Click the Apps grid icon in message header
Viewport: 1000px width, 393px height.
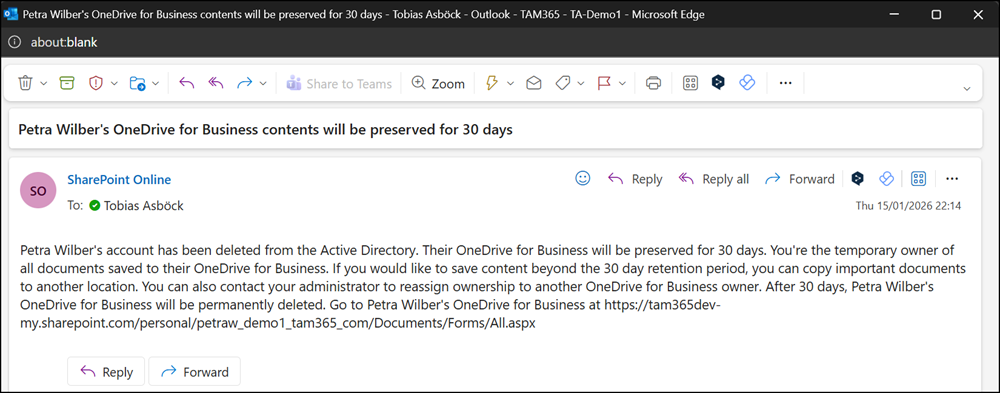(918, 179)
